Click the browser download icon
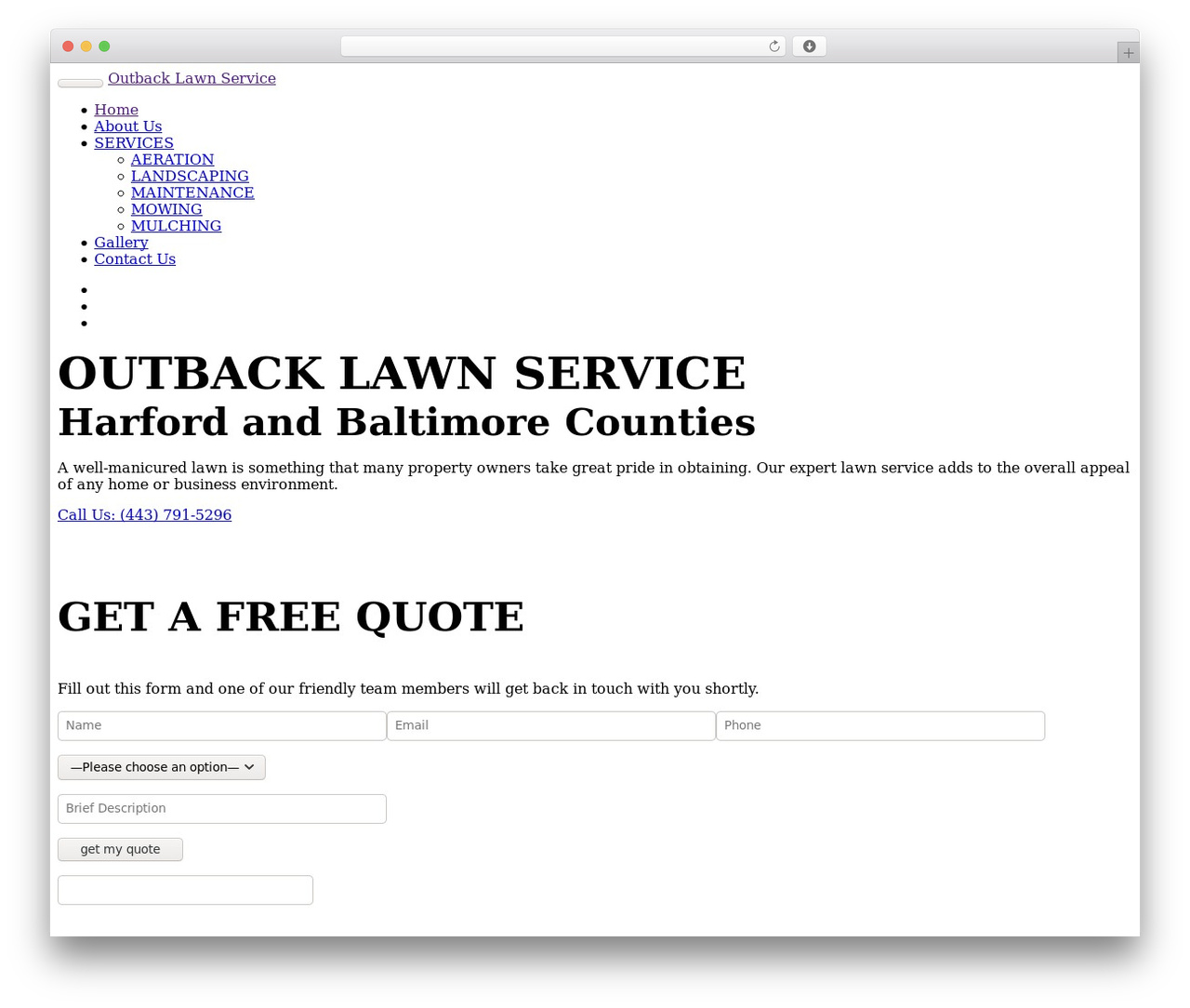1190x1008 pixels. tap(809, 46)
